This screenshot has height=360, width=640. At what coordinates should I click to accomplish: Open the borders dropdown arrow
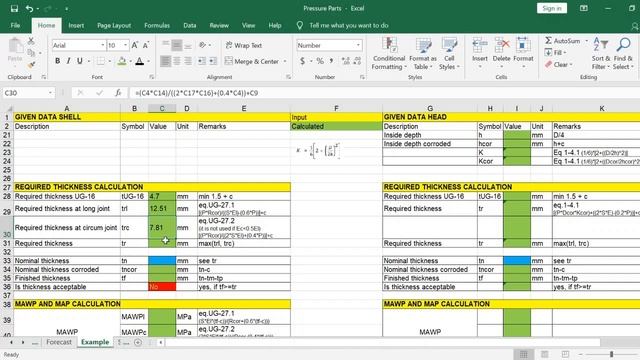pos(109,61)
